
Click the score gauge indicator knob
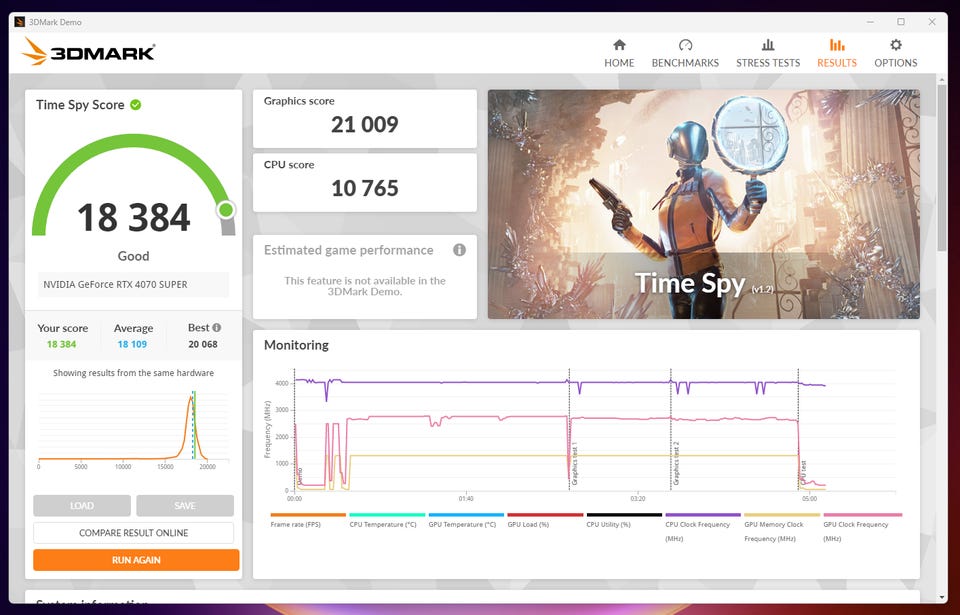[x=226, y=210]
